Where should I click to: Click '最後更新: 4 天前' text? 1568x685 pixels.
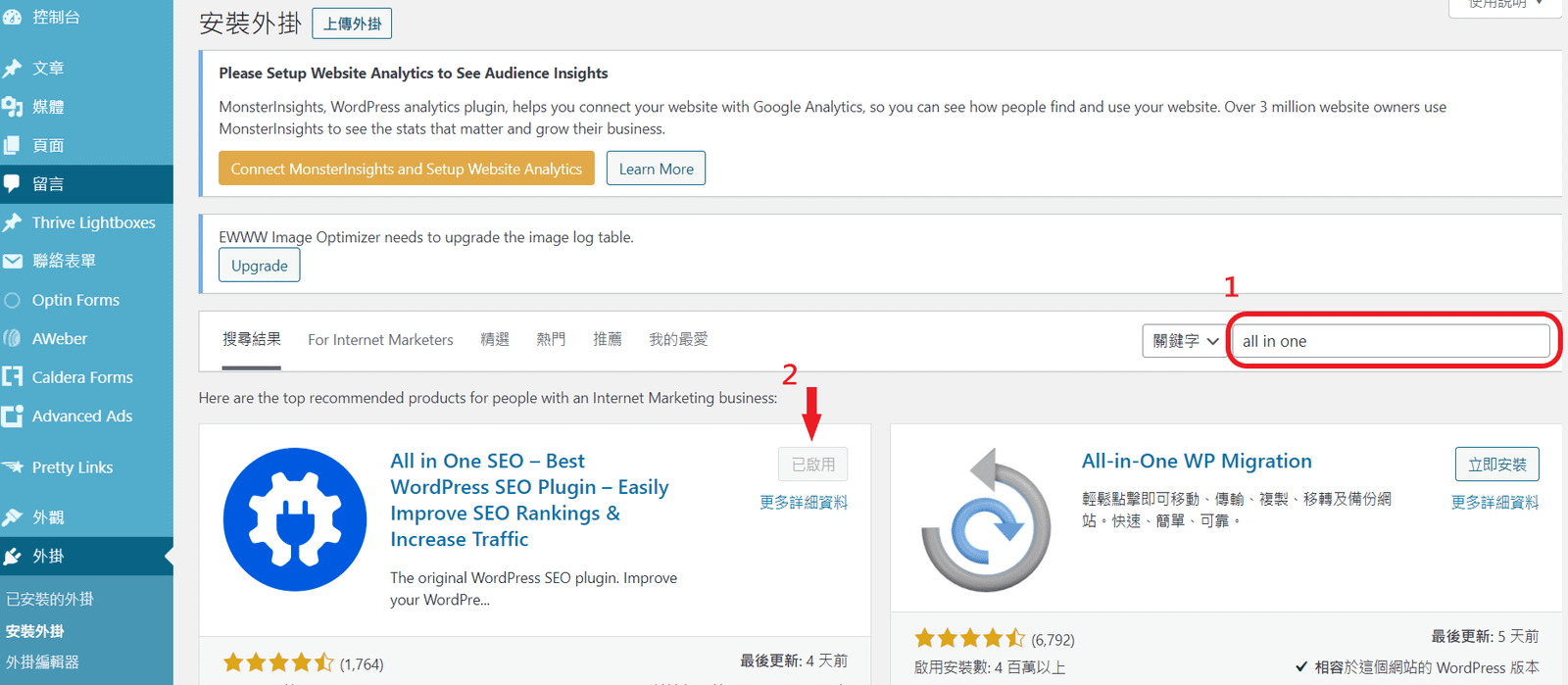click(x=794, y=661)
